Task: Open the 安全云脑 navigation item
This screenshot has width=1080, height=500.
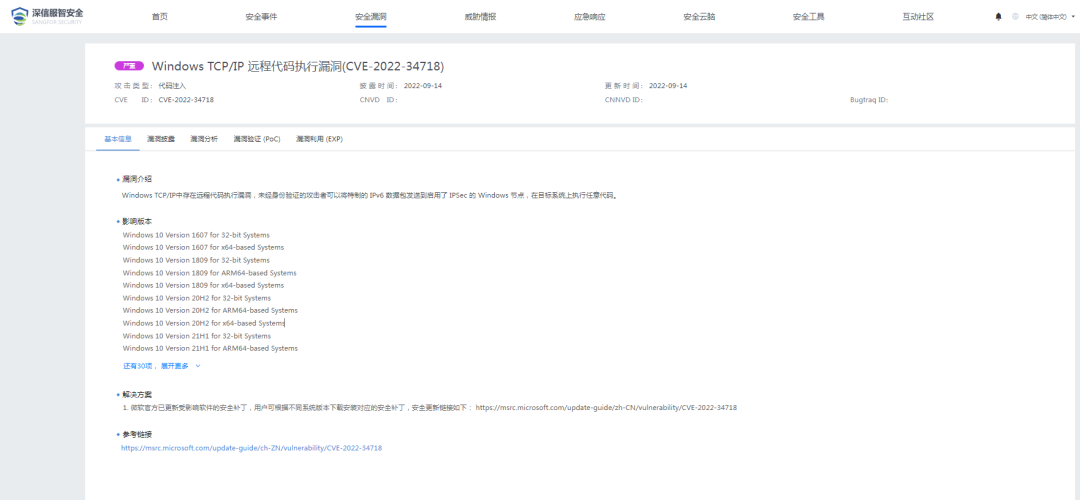Action: click(x=699, y=17)
